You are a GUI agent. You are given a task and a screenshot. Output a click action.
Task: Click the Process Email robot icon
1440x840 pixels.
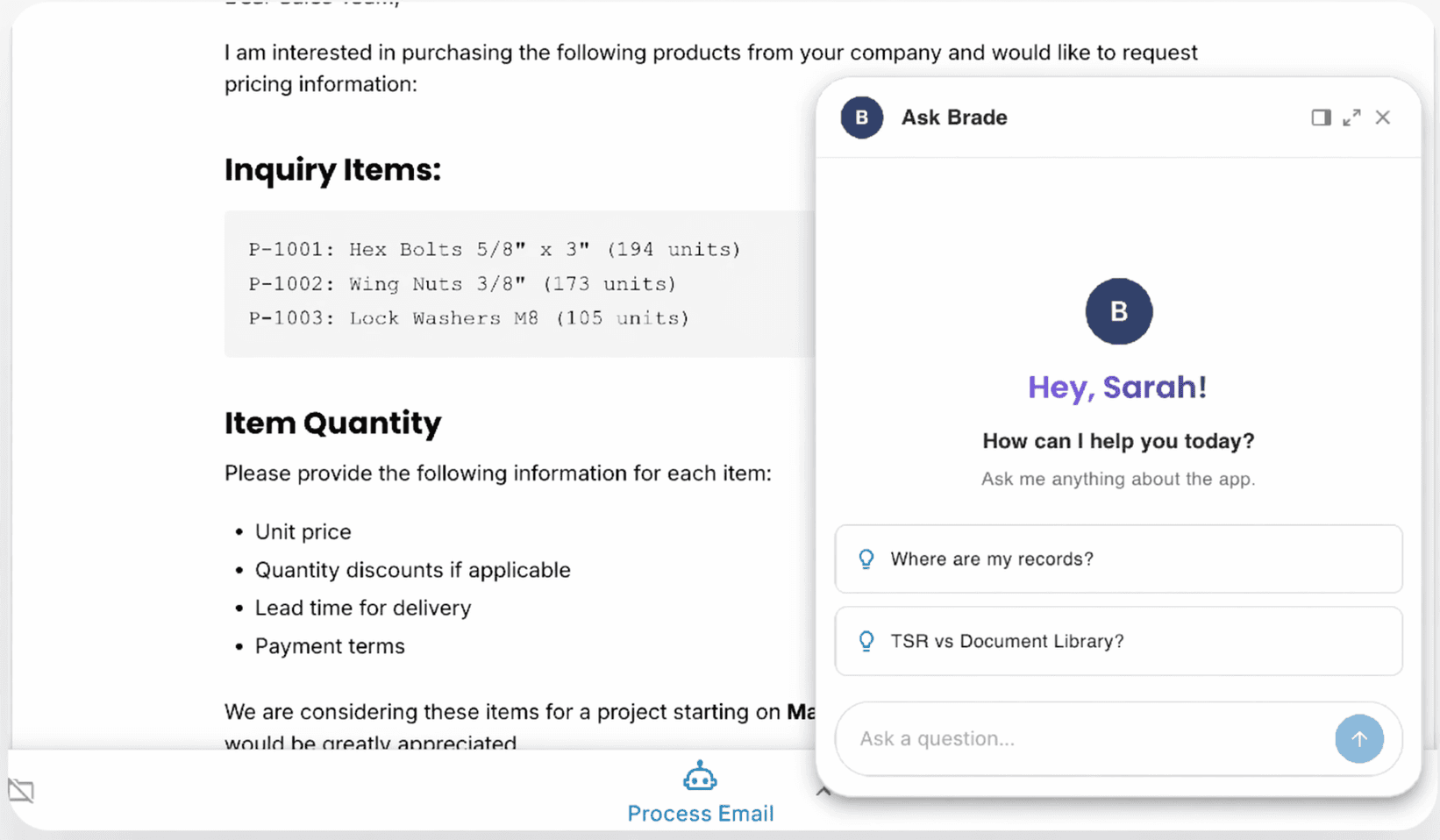[x=700, y=777]
